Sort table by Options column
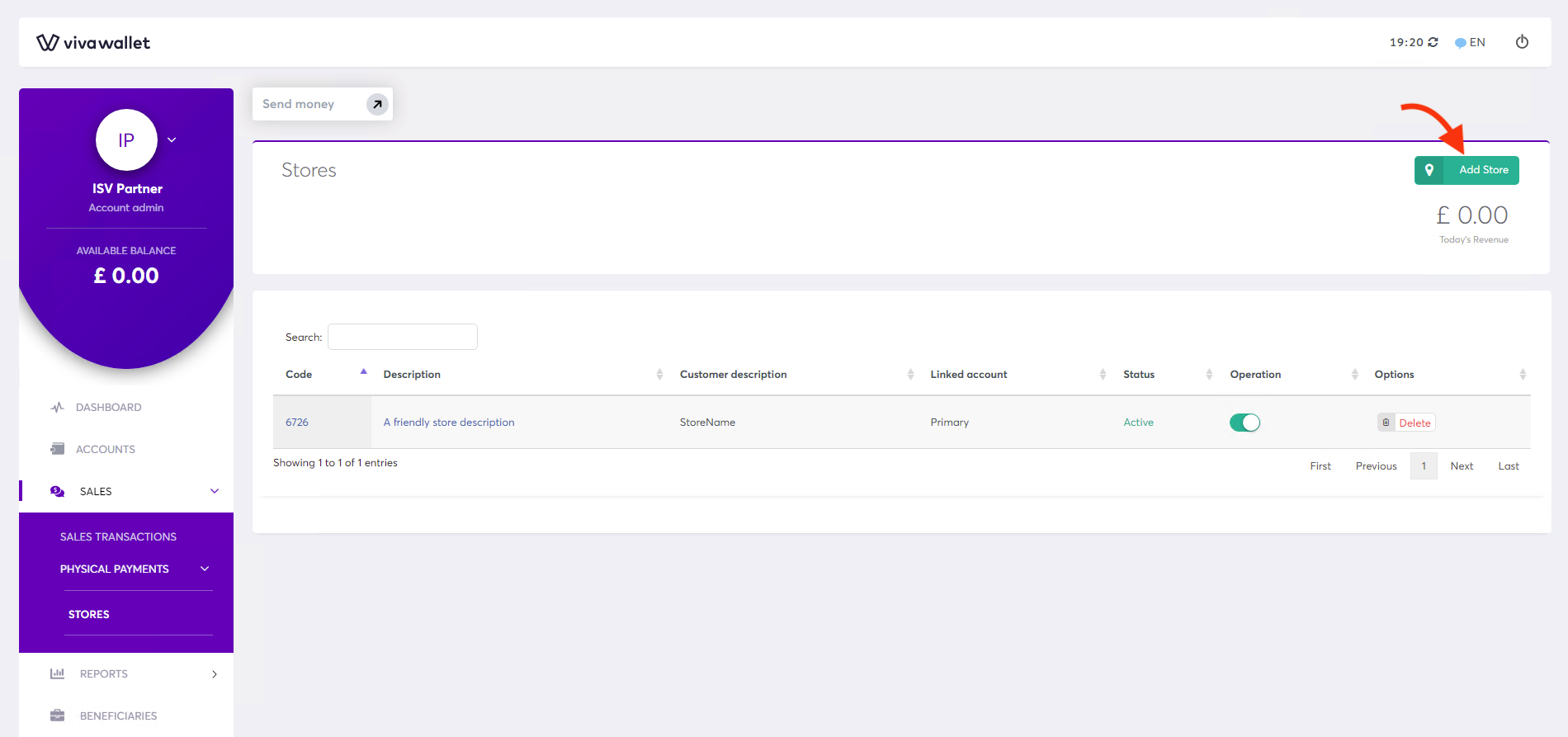 1447,375
